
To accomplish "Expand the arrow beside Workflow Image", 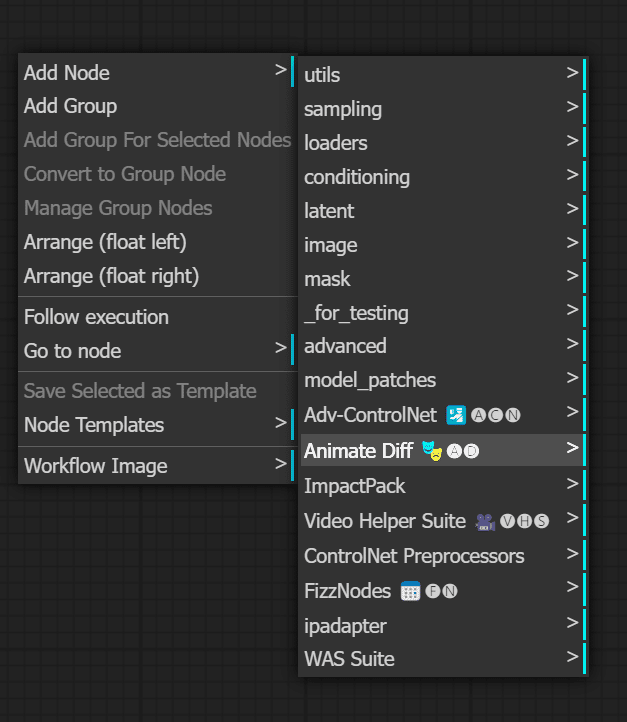I will click(x=281, y=463).
